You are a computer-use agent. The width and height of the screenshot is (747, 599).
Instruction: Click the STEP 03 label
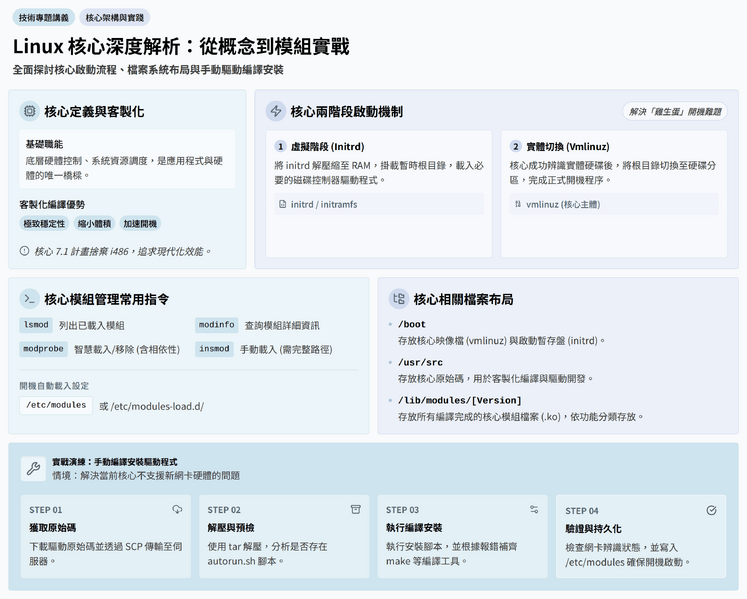point(402,510)
